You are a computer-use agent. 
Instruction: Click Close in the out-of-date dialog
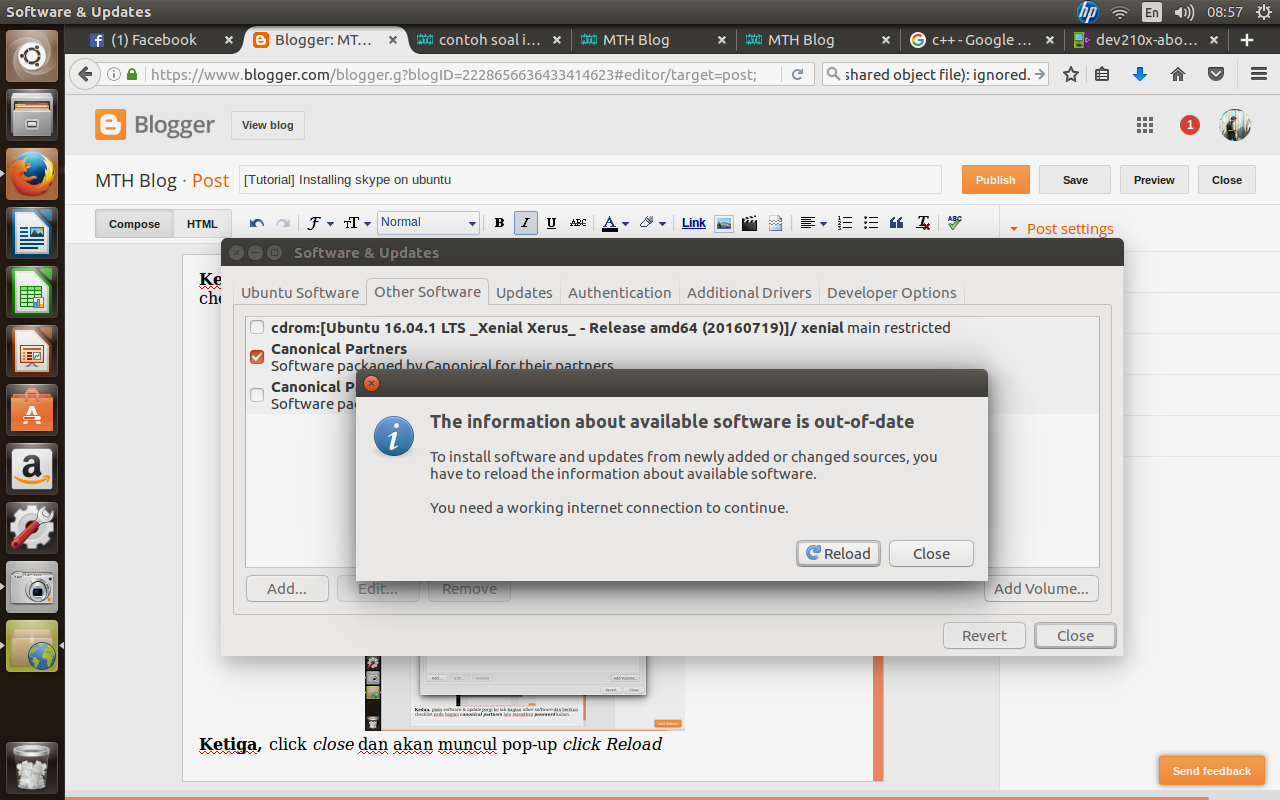930,553
